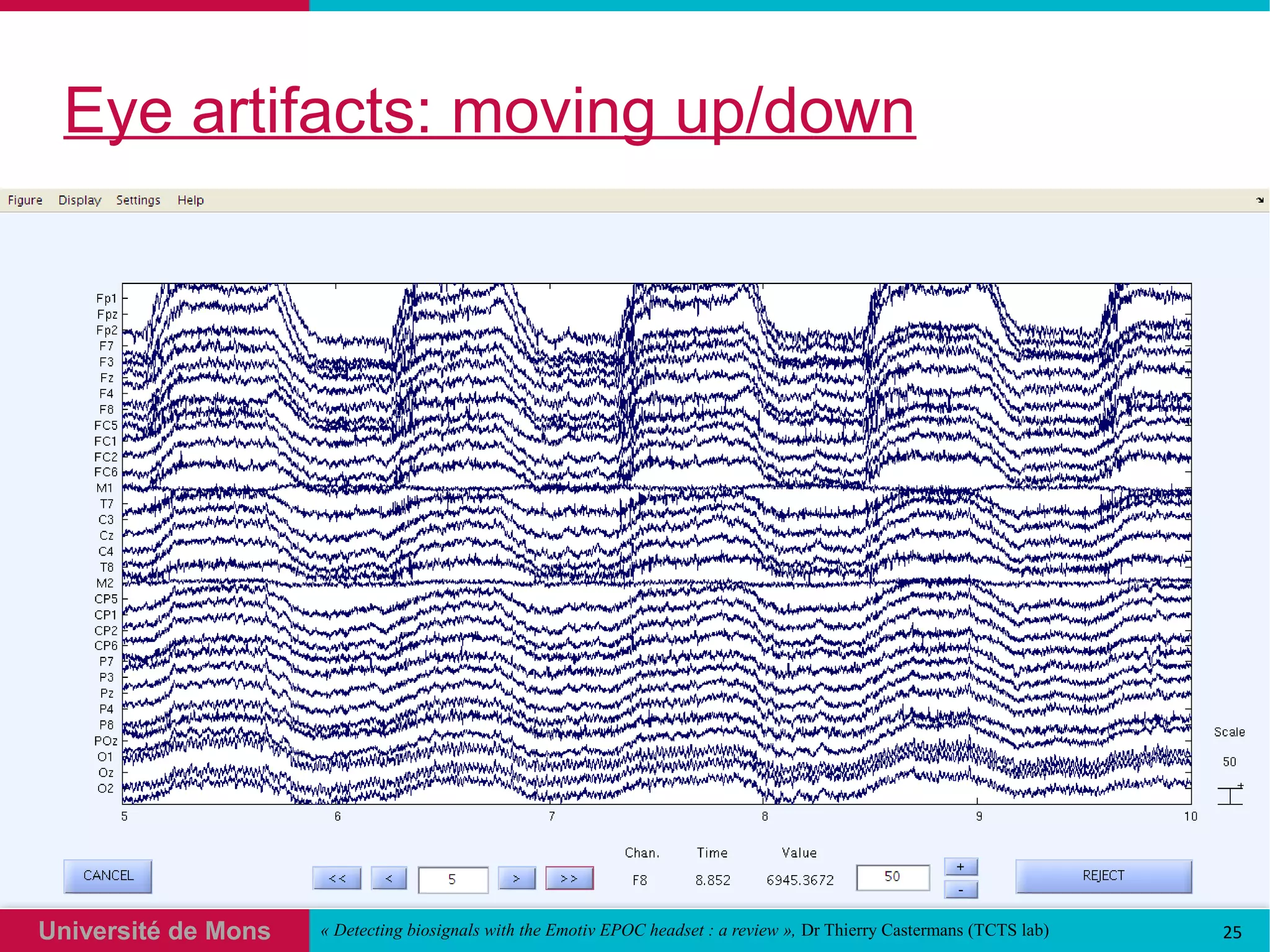Click the scale value input field
The image size is (1270, 952).
(892, 877)
